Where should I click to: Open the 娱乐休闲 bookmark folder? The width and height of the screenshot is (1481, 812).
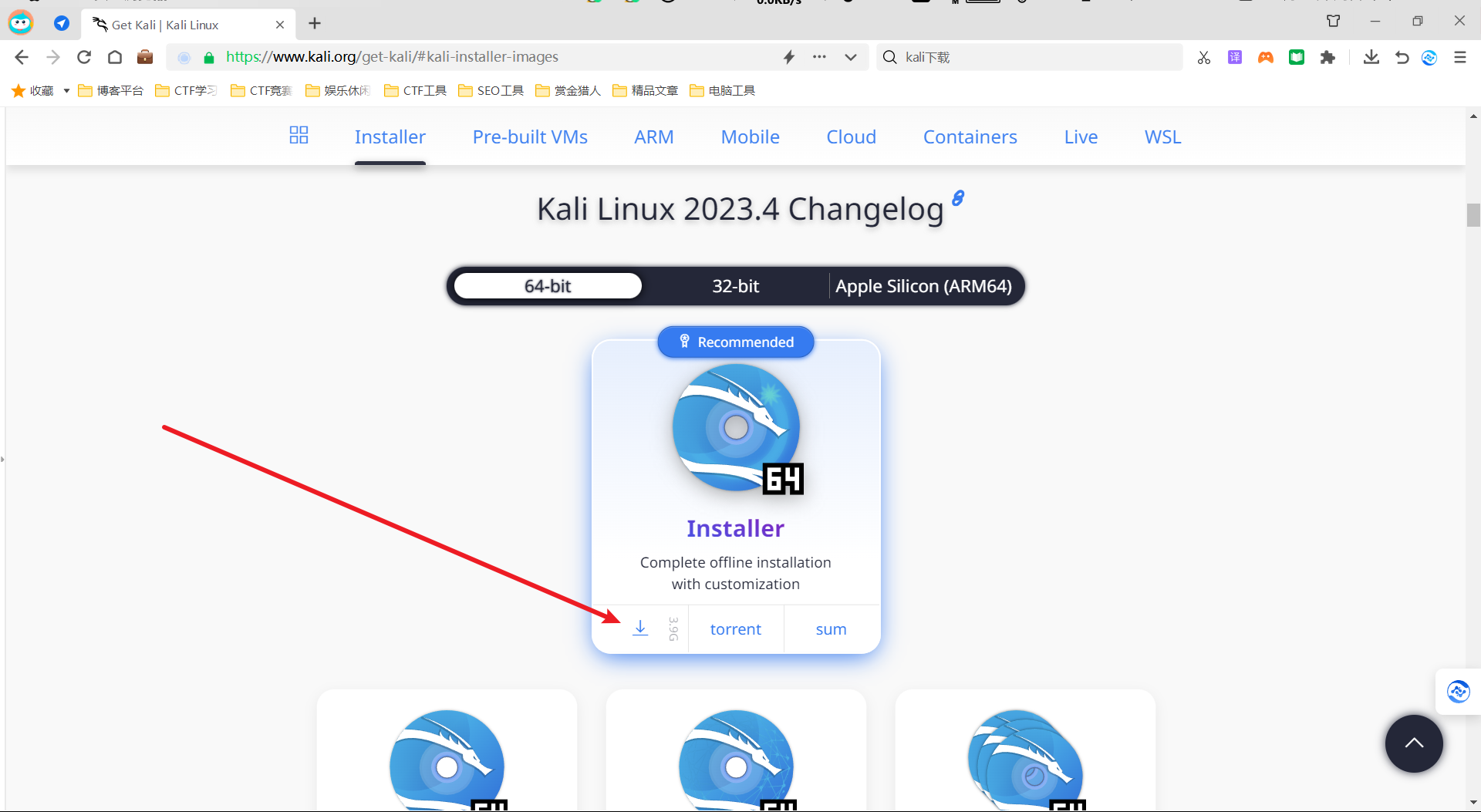pos(337,90)
